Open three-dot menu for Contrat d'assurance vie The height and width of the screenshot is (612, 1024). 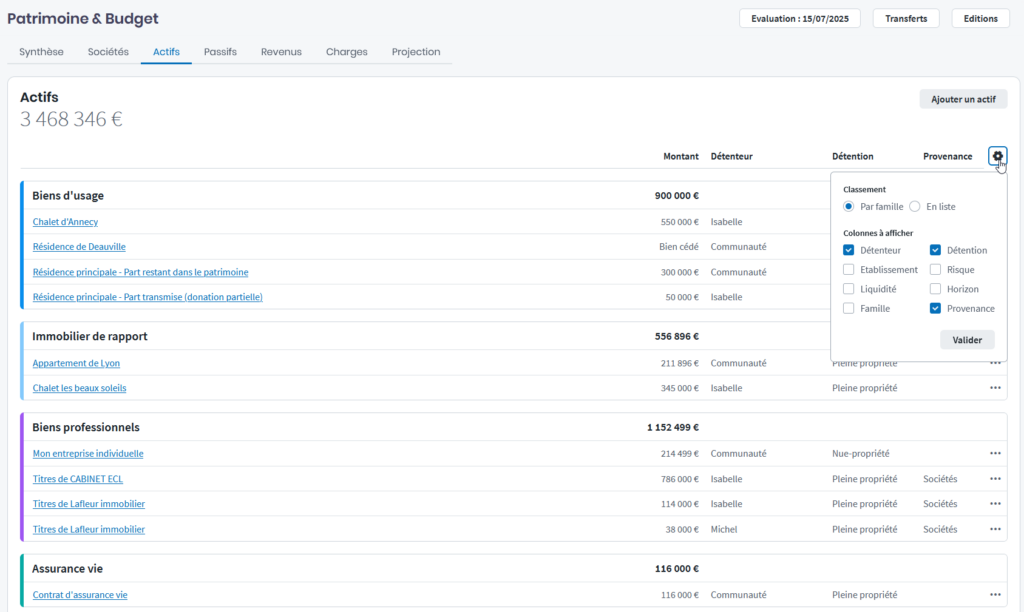coord(995,595)
